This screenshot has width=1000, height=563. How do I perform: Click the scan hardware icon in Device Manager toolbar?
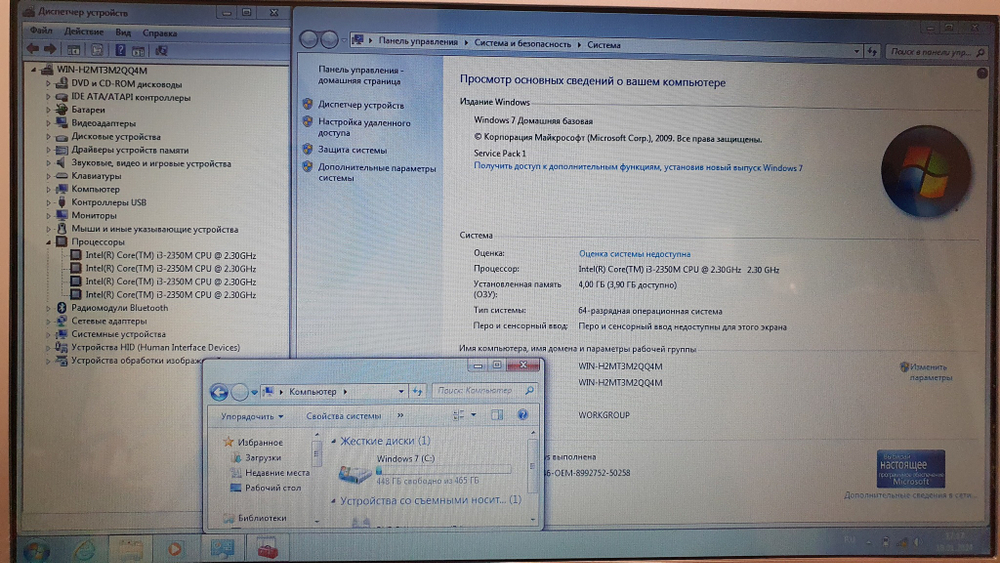click(161, 50)
